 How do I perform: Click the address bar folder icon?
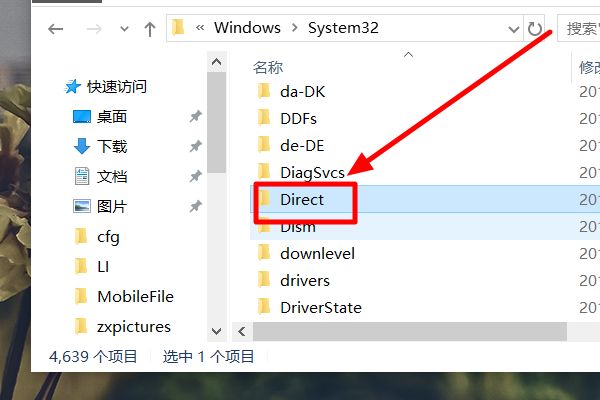point(178,28)
